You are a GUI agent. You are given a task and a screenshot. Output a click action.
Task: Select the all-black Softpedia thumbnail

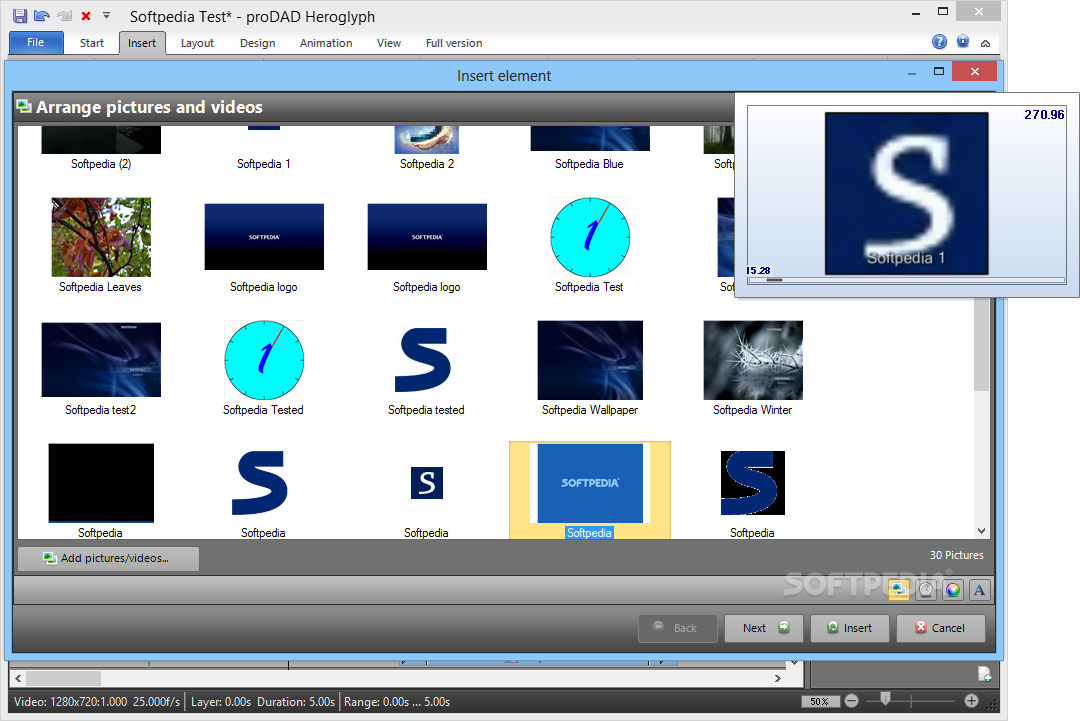[x=101, y=483]
